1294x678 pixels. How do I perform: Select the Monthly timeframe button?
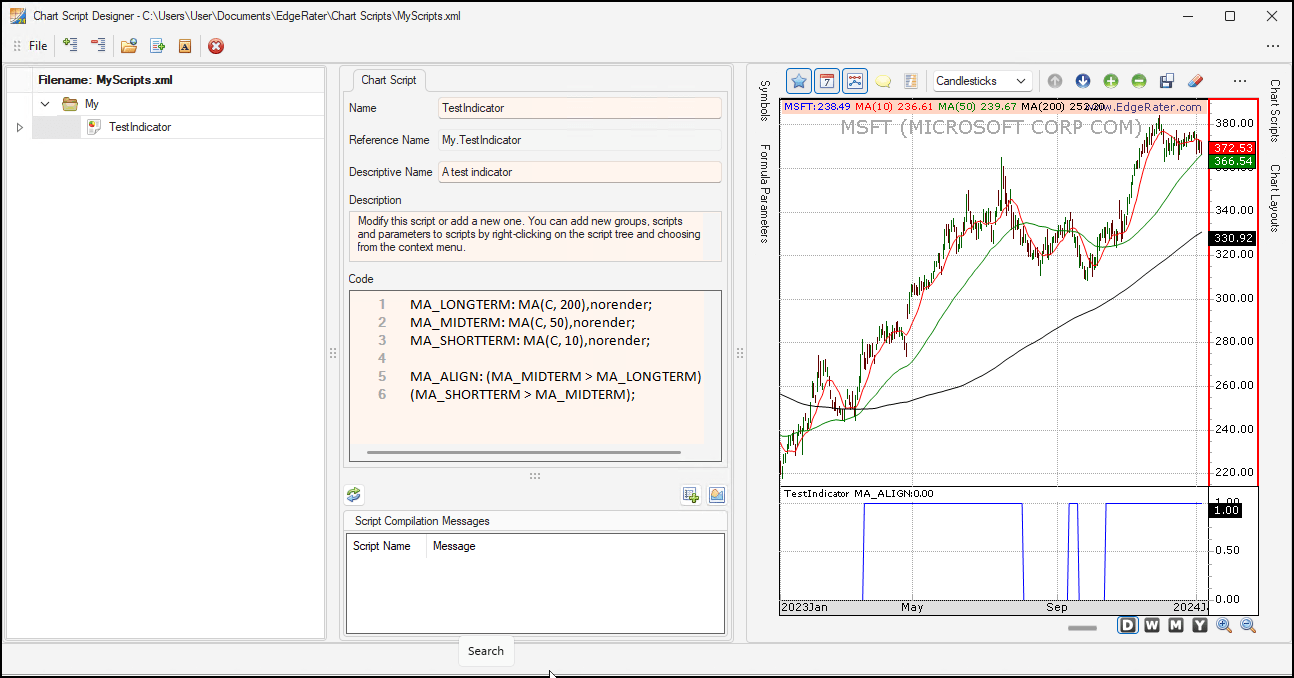pos(1175,624)
